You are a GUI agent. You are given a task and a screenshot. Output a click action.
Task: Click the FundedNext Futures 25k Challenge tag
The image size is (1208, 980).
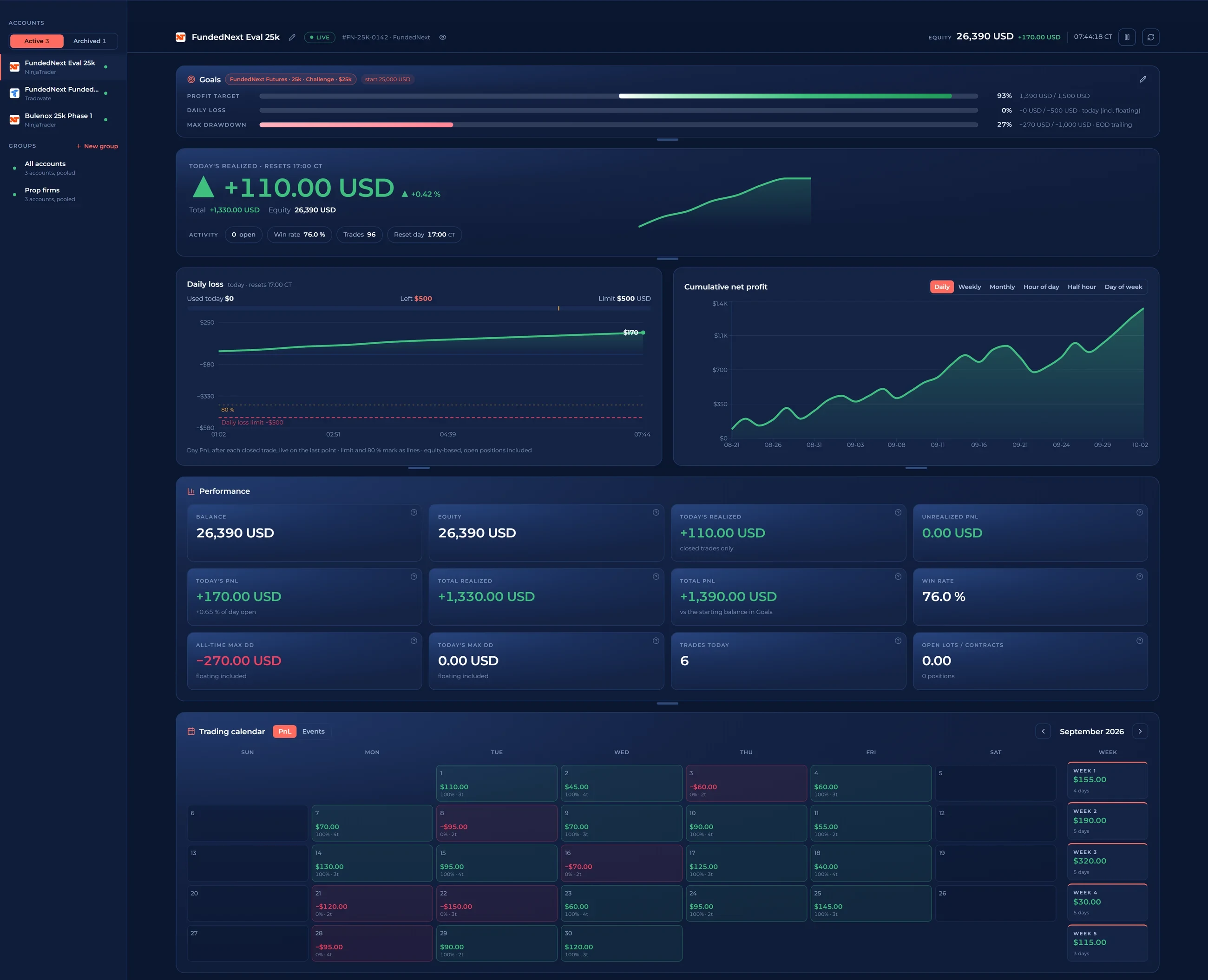[290, 79]
